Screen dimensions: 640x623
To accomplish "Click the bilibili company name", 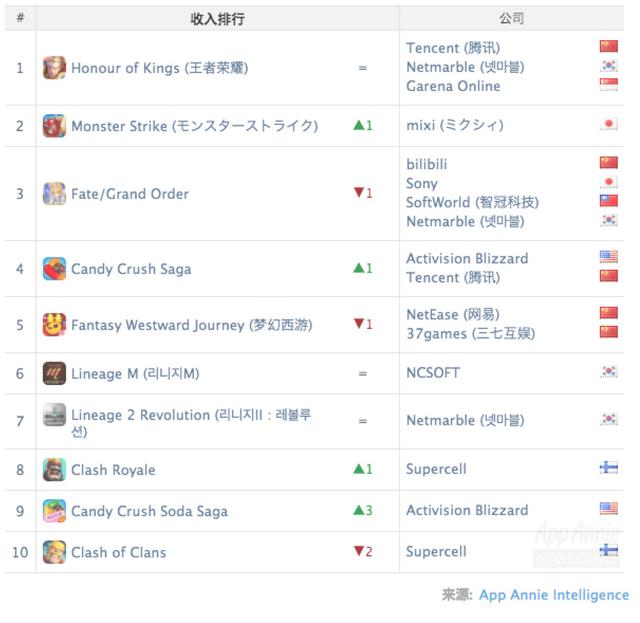I will (427, 164).
